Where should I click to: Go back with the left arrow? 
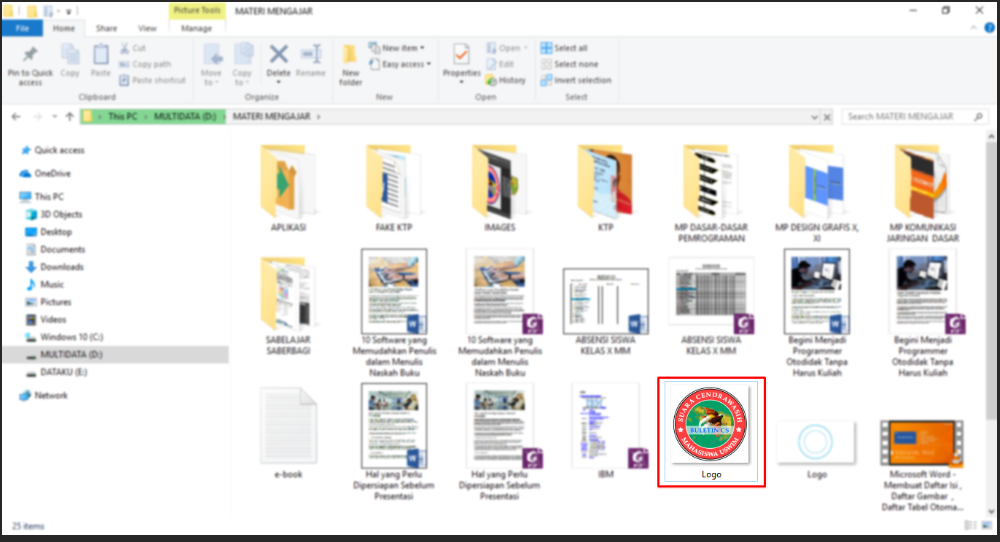16,117
